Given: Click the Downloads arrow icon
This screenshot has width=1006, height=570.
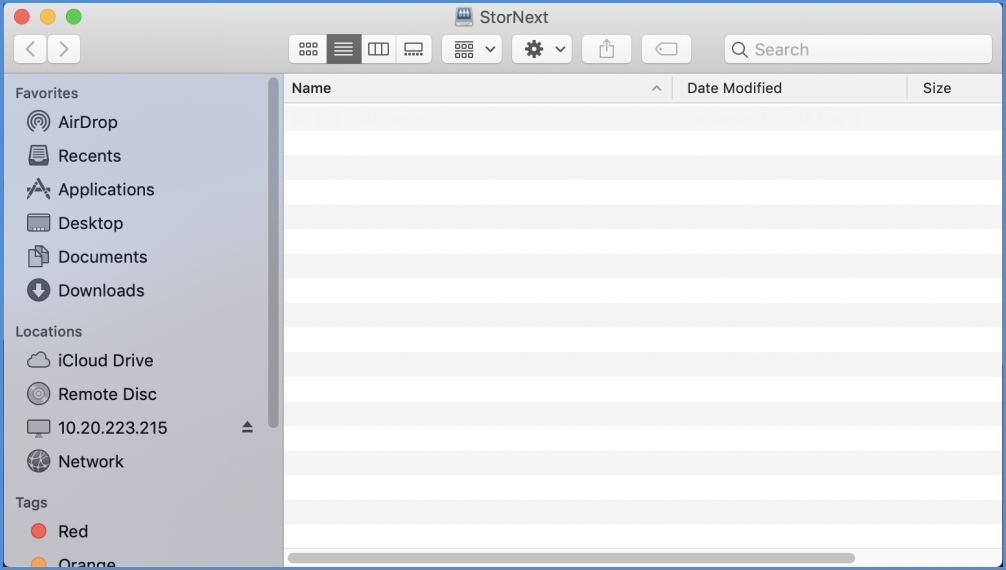Looking at the screenshot, I should pyautogui.click(x=38, y=290).
